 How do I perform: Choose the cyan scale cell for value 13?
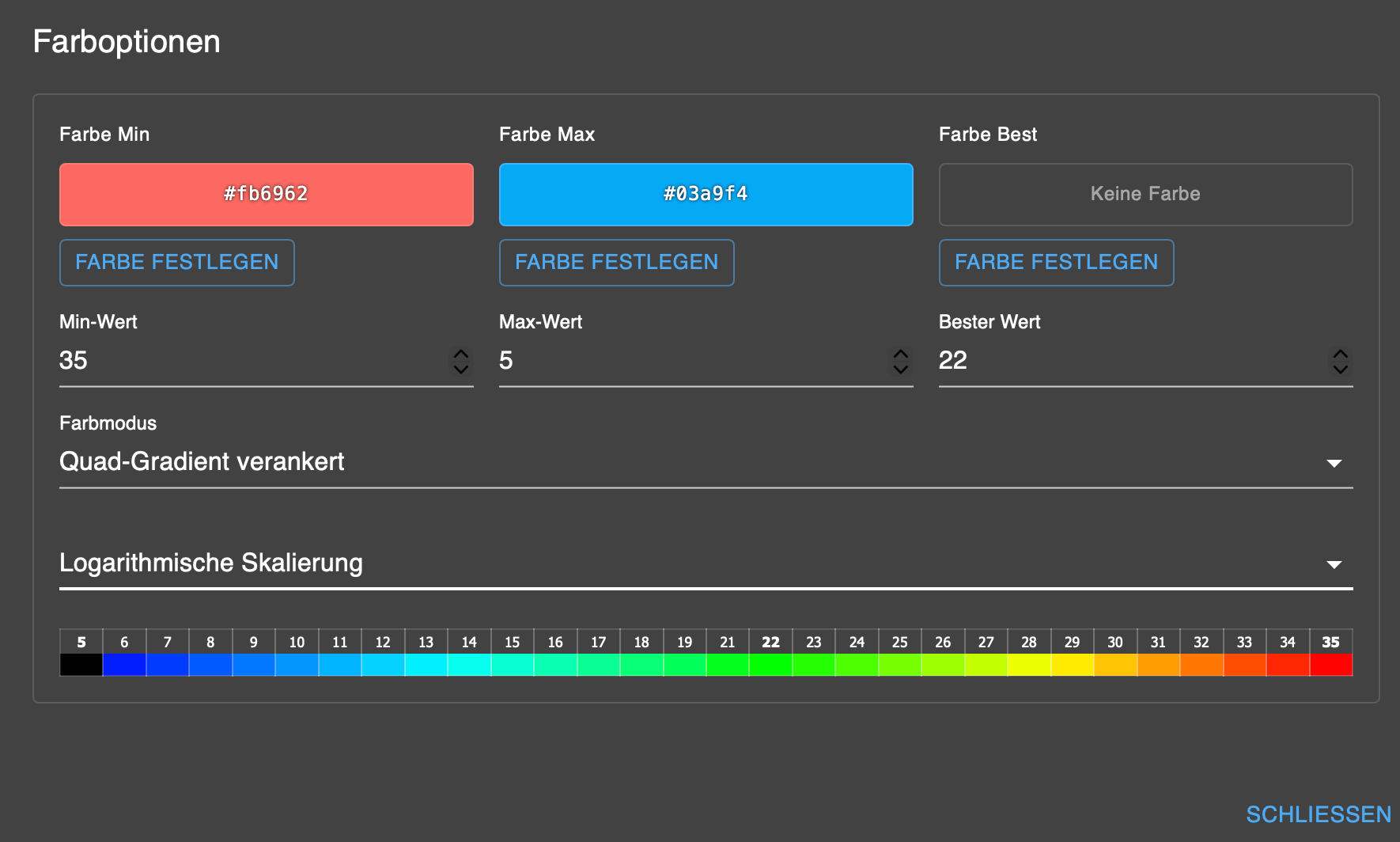[x=426, y=653]
